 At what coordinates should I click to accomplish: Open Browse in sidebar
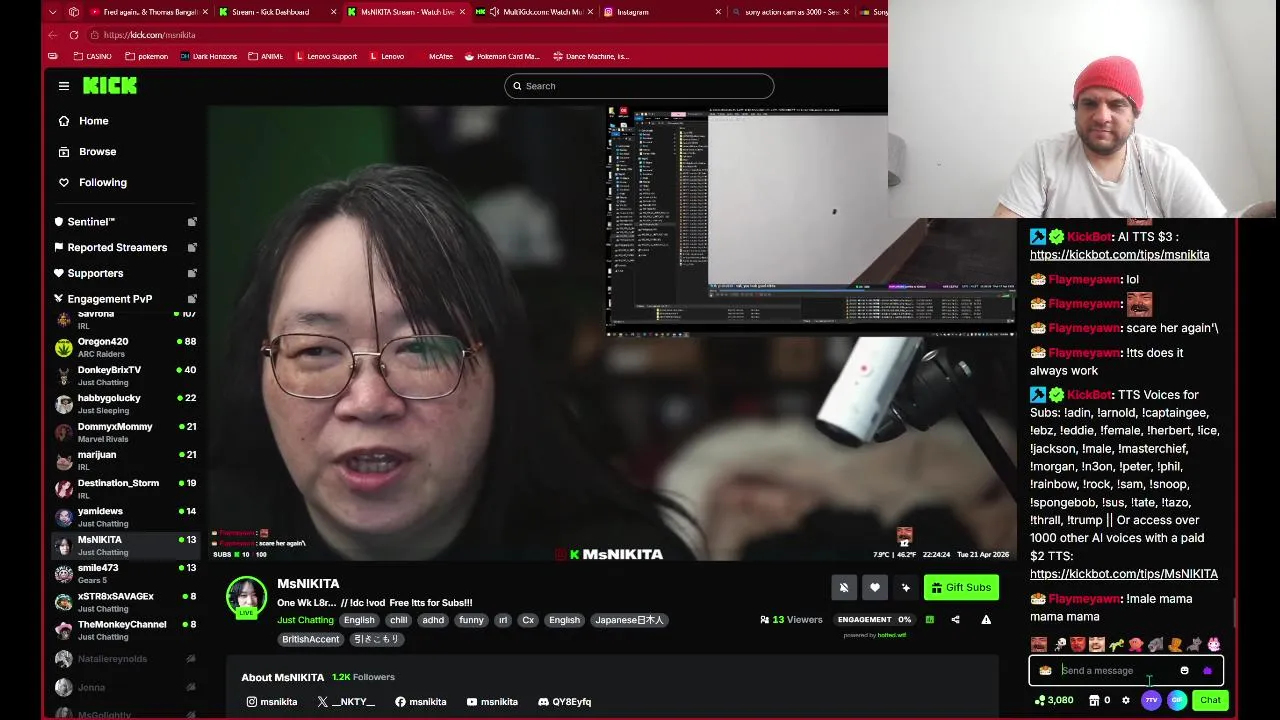[x=98, y=152]
